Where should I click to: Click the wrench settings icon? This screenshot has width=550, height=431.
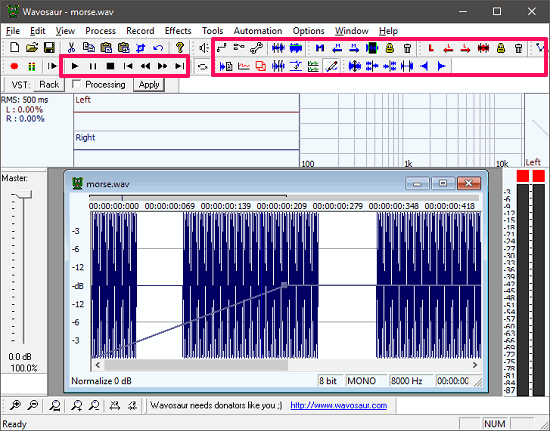tap(257, 48)
